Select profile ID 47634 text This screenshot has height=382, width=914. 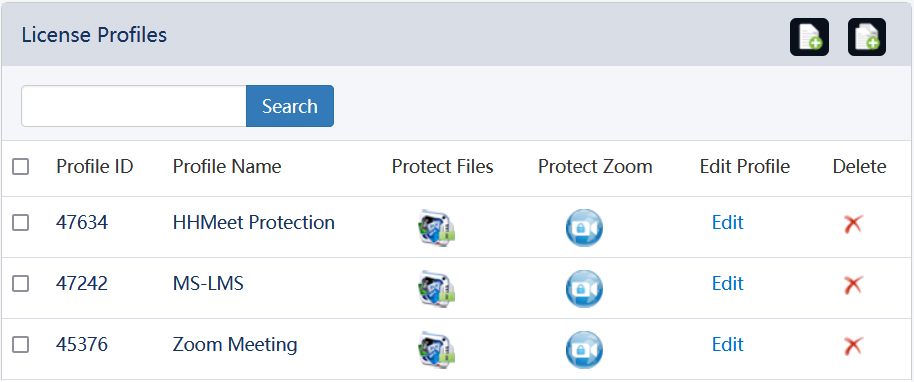(82, 222)
